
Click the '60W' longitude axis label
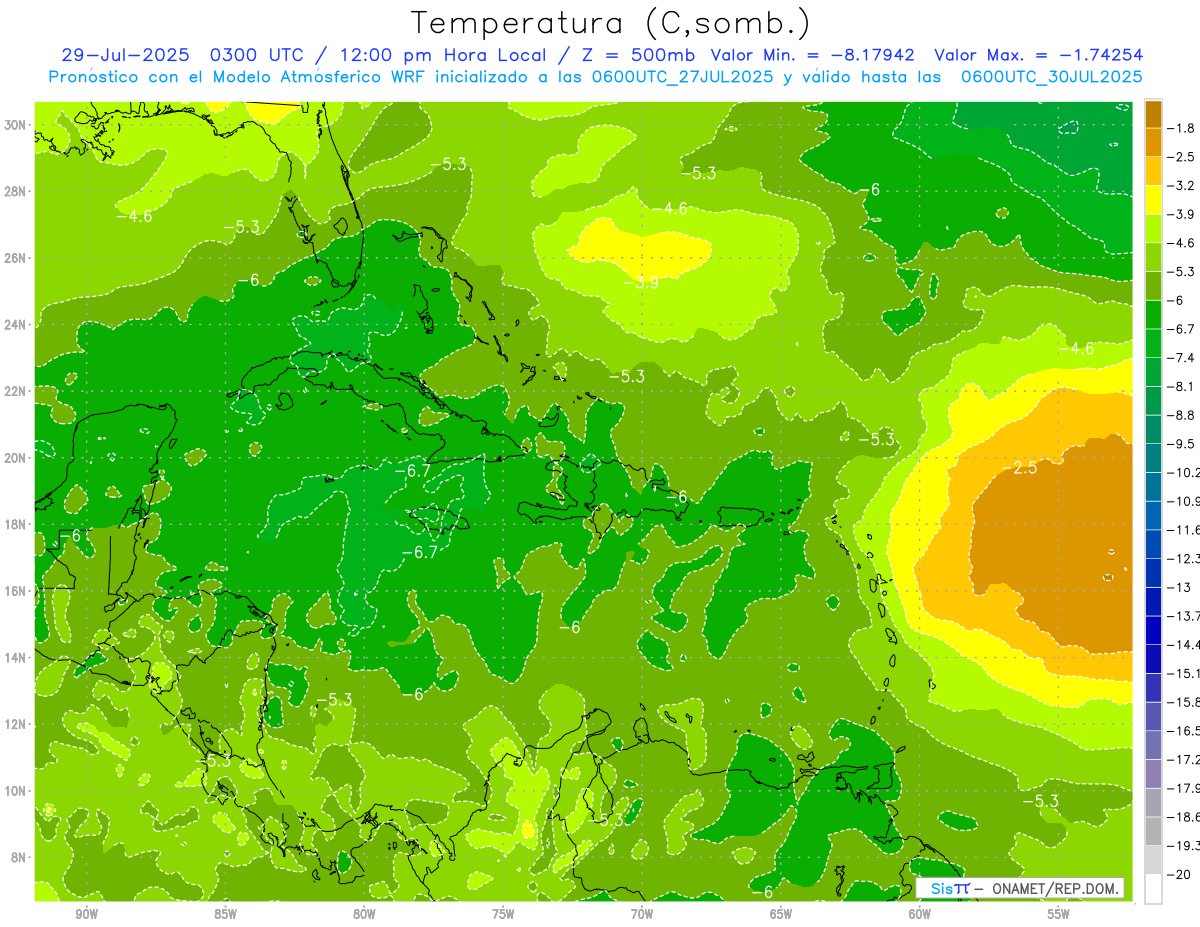920,913
